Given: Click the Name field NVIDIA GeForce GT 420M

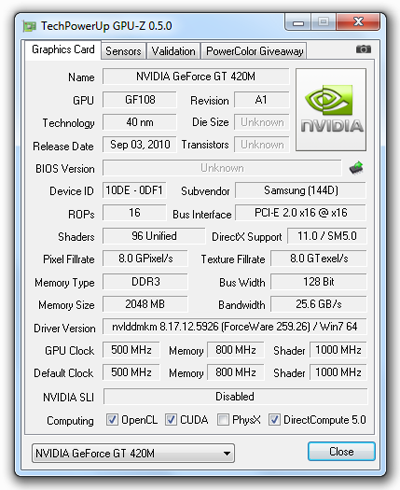Looking at the screenshot, I should [x=196, y=77].
